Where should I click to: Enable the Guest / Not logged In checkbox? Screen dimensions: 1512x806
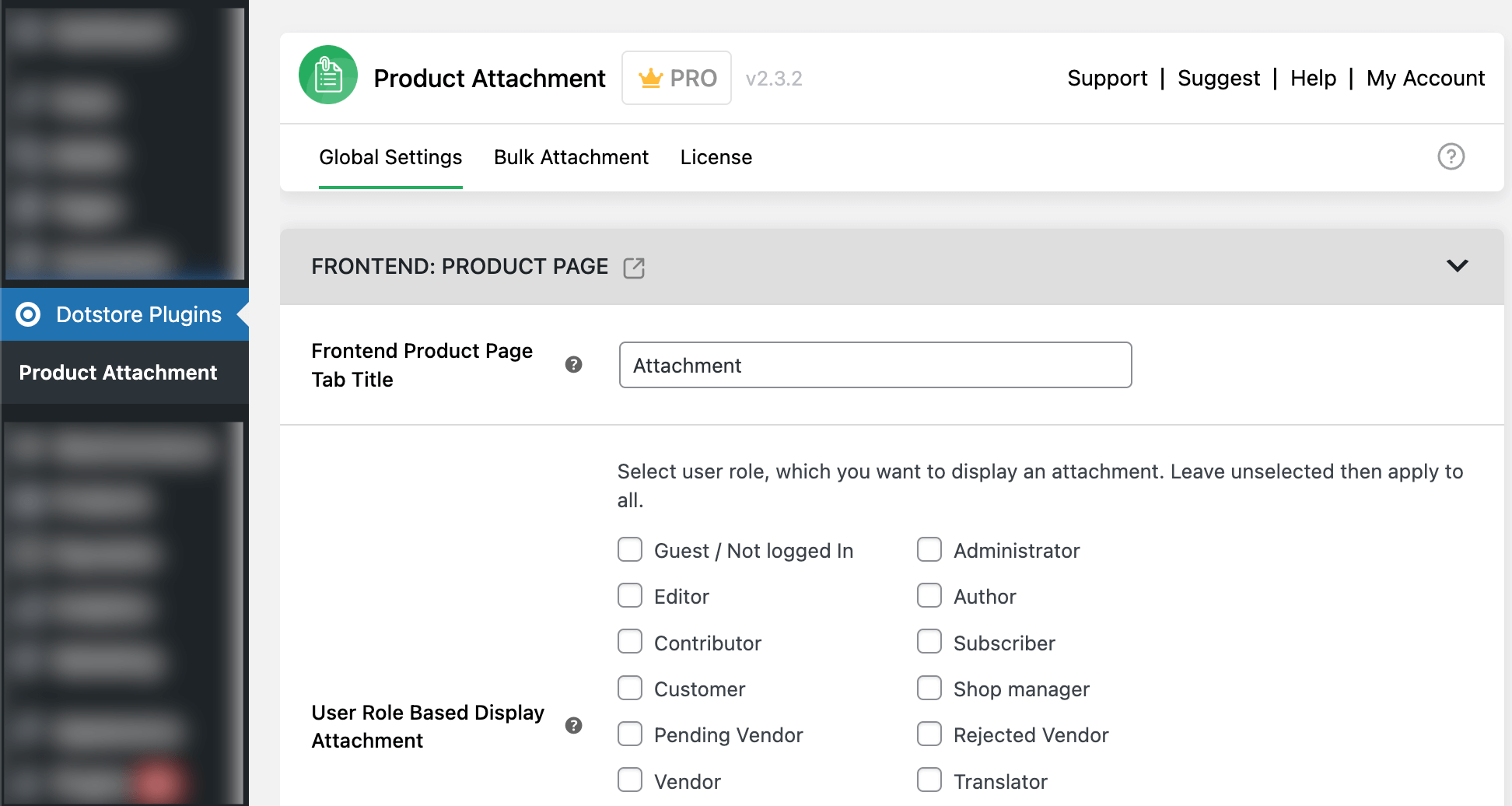point(630,549)
